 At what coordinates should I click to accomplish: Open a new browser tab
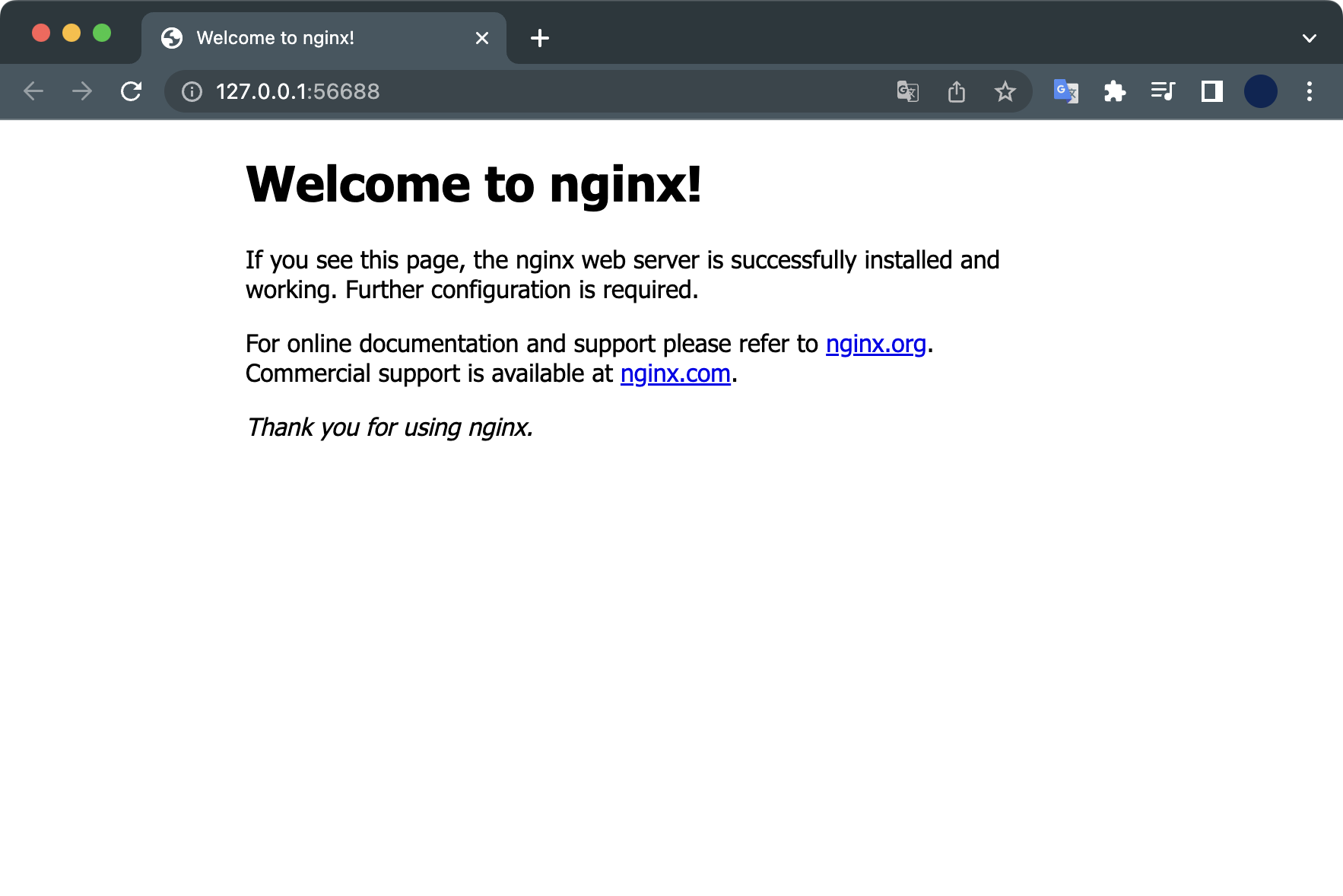540,38
